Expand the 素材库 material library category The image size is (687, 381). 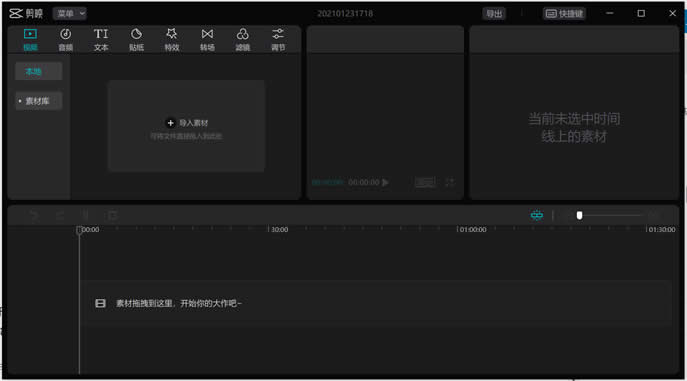point(39,101)
